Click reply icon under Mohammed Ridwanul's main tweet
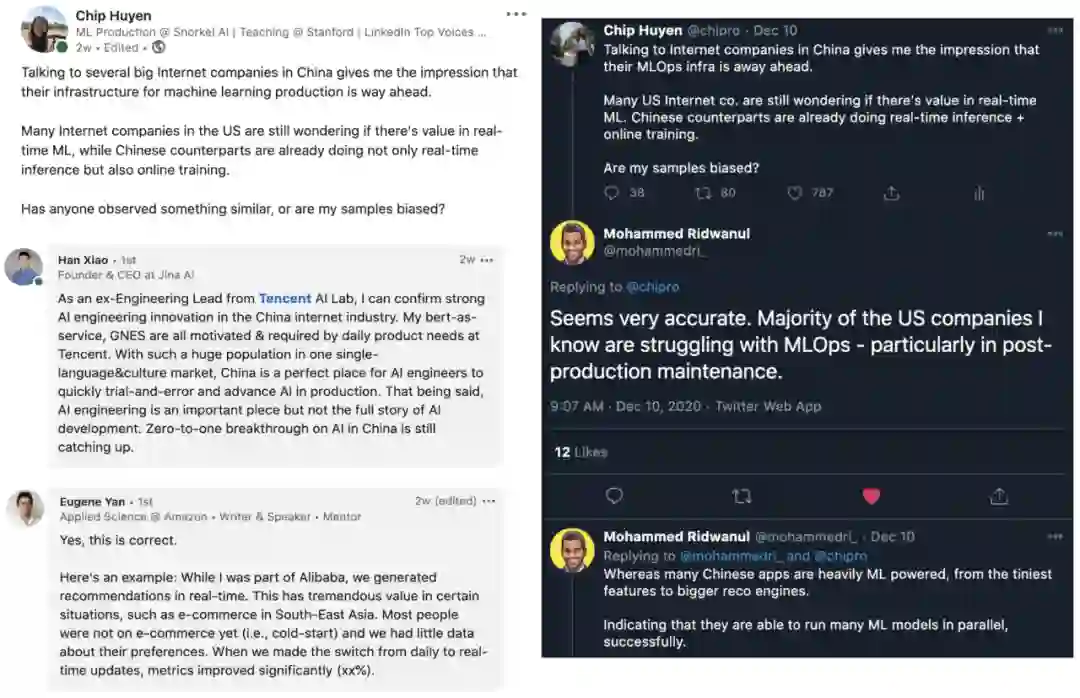Image resolution: width=1080 pixels, height=698 pixels. tap(614, 496)
